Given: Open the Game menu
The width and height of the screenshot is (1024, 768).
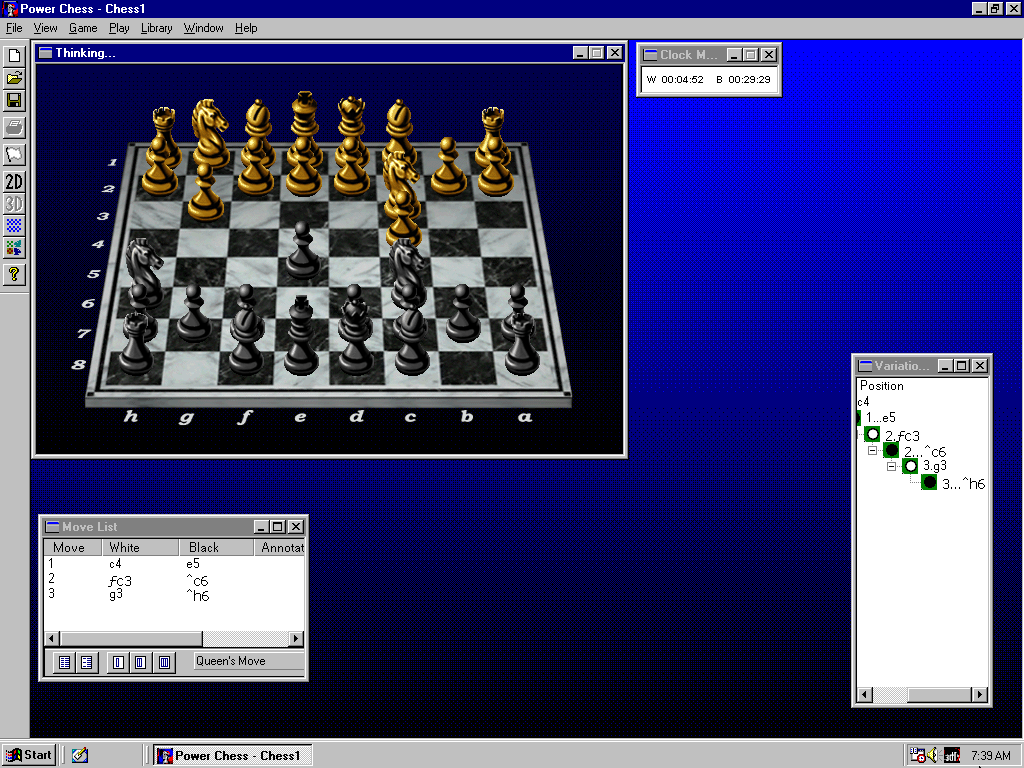Looking at the screenshot, I should [83, 28].
